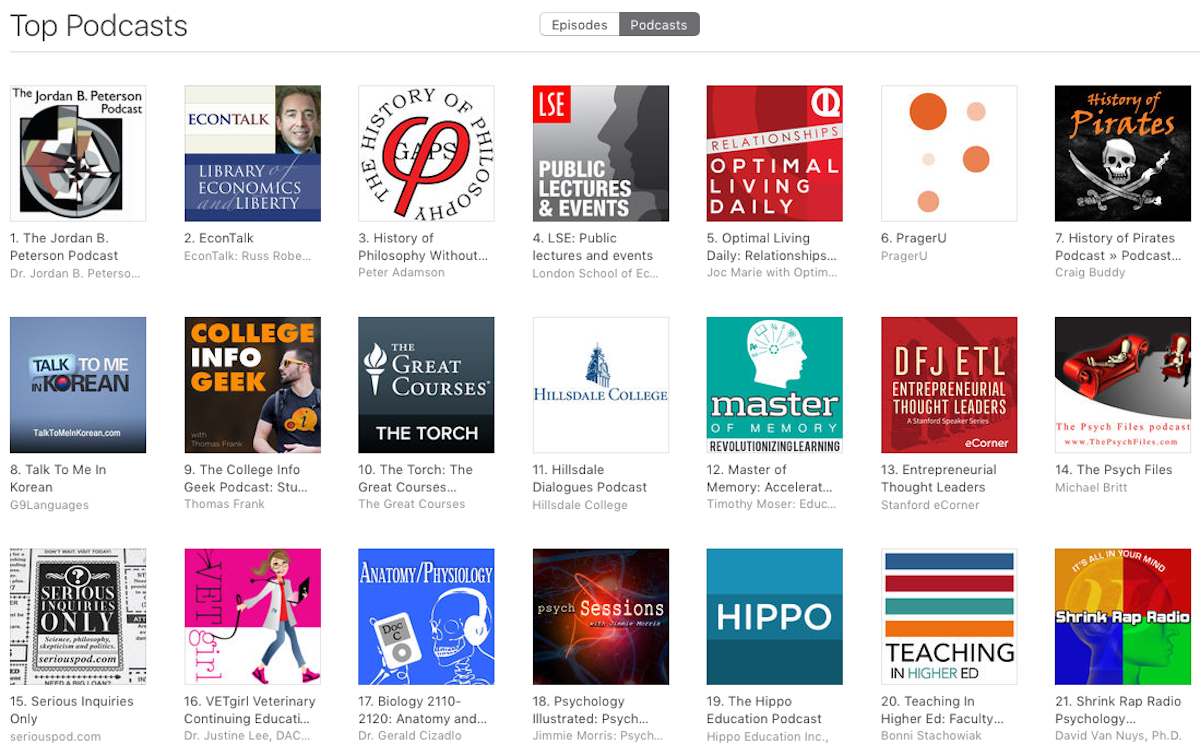Select the DFJ ETL Entrepreneurial Thought Leaders artwork
The height and width of the screenshot is (756, 1200).
pos(949,385)
